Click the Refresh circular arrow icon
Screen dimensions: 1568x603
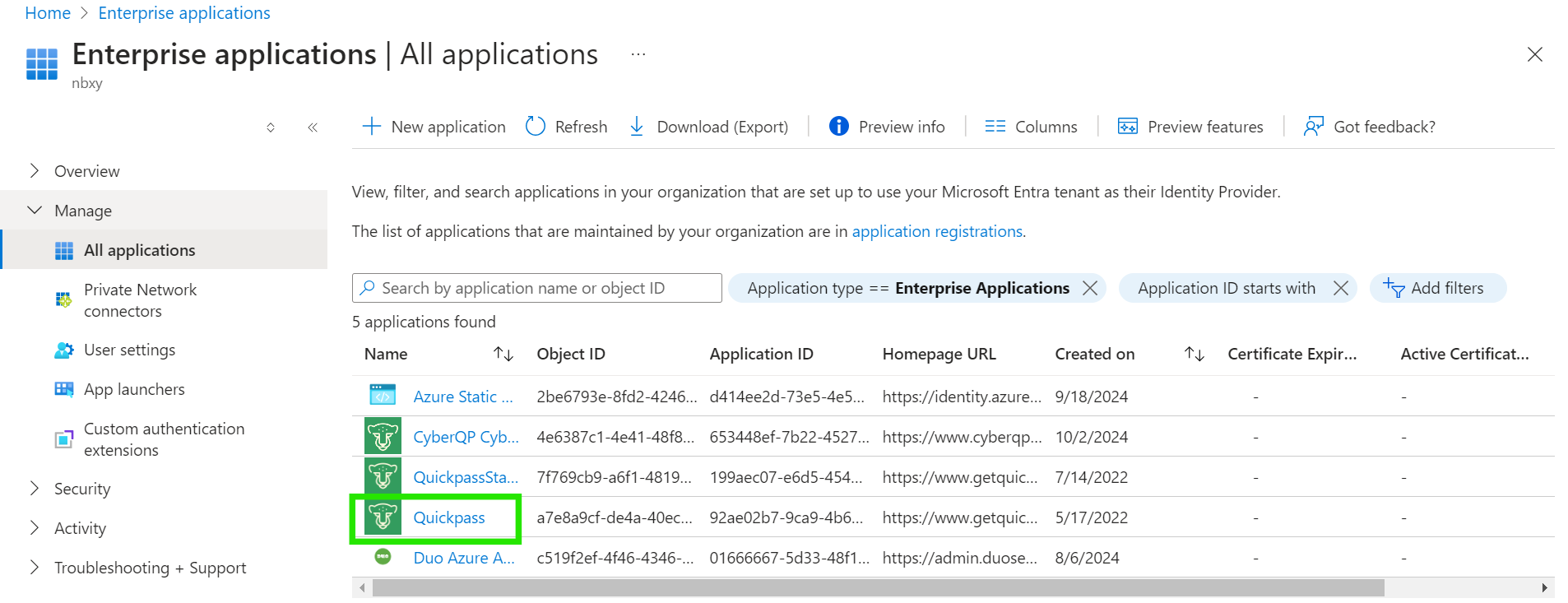(x=536, y=127)
